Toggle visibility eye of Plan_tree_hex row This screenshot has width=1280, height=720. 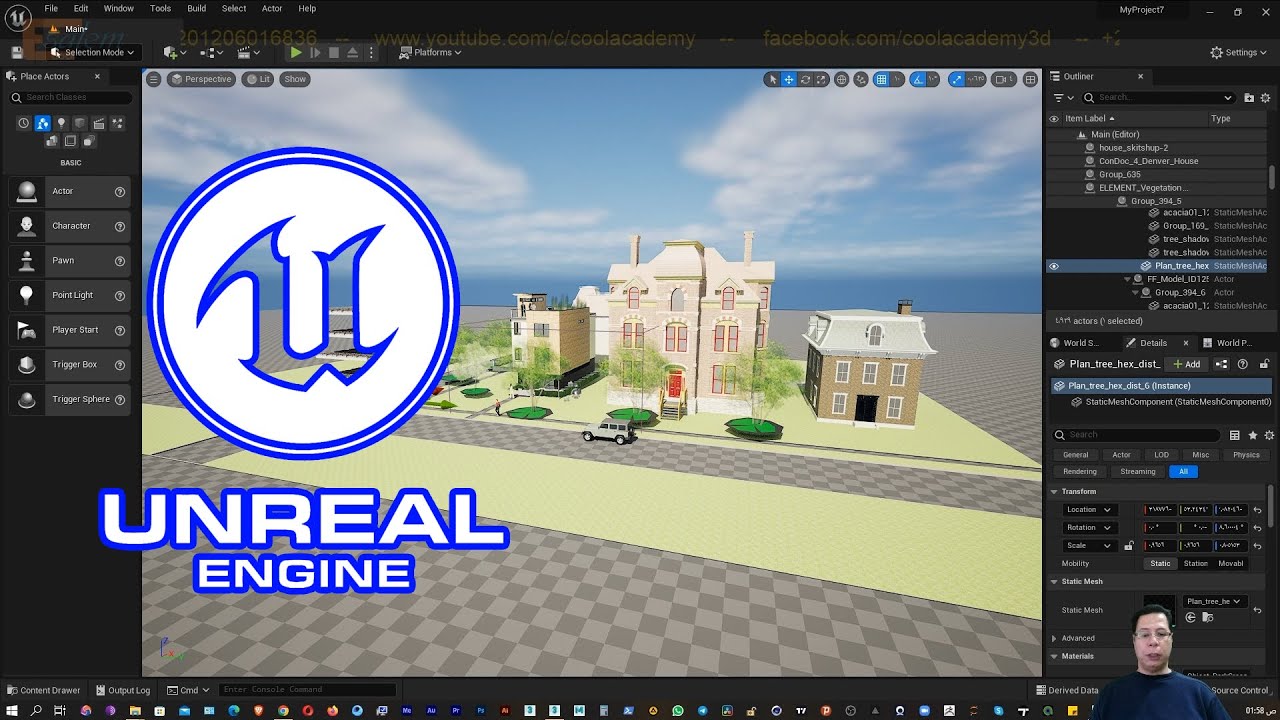1053,266
